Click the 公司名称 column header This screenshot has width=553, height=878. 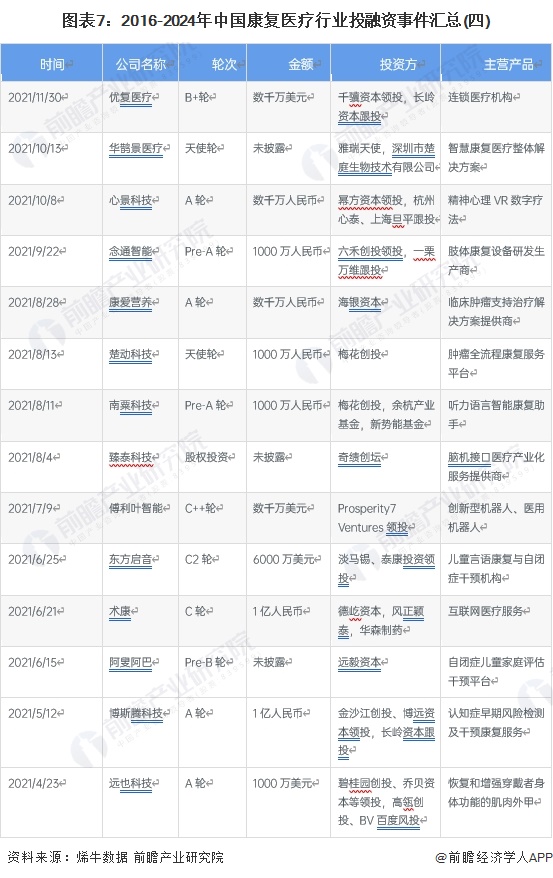point(140,64)
